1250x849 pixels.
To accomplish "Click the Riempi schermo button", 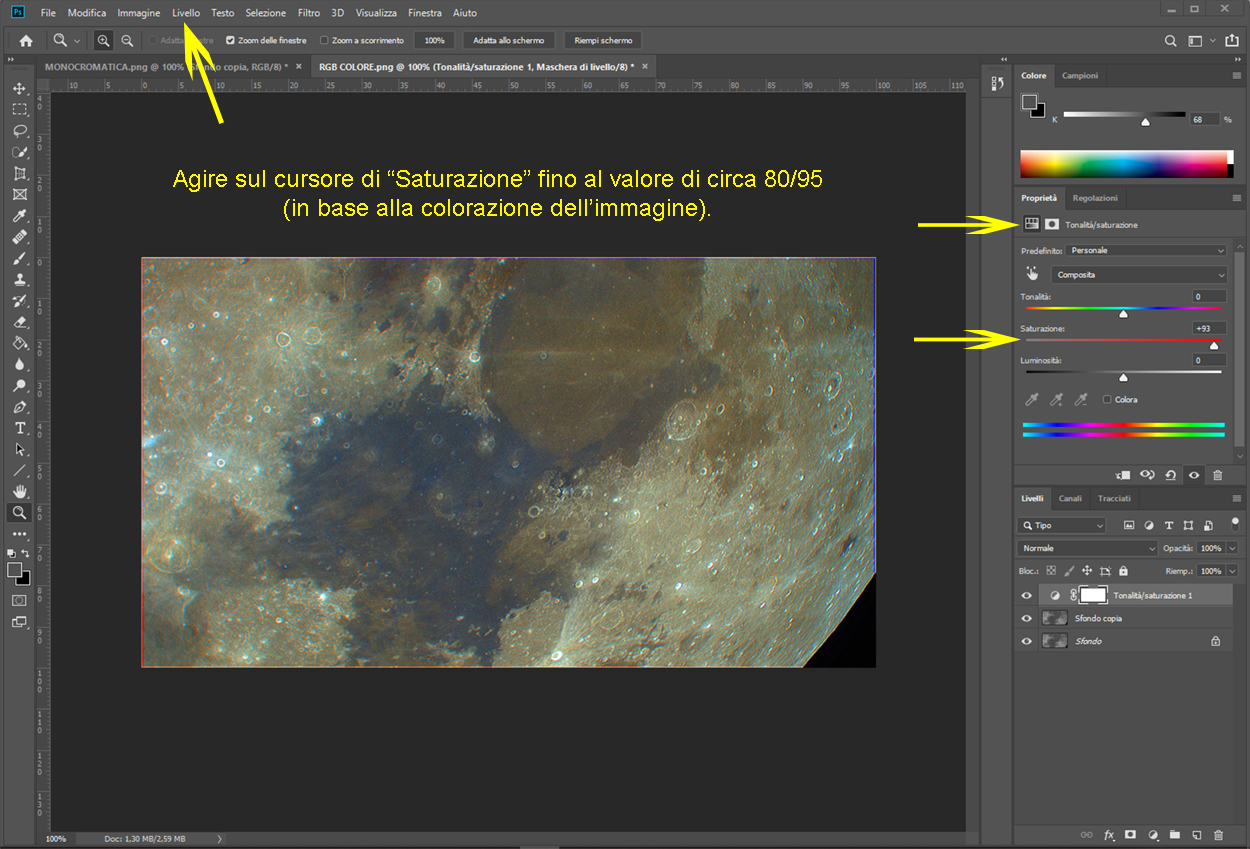I will 602,41.
